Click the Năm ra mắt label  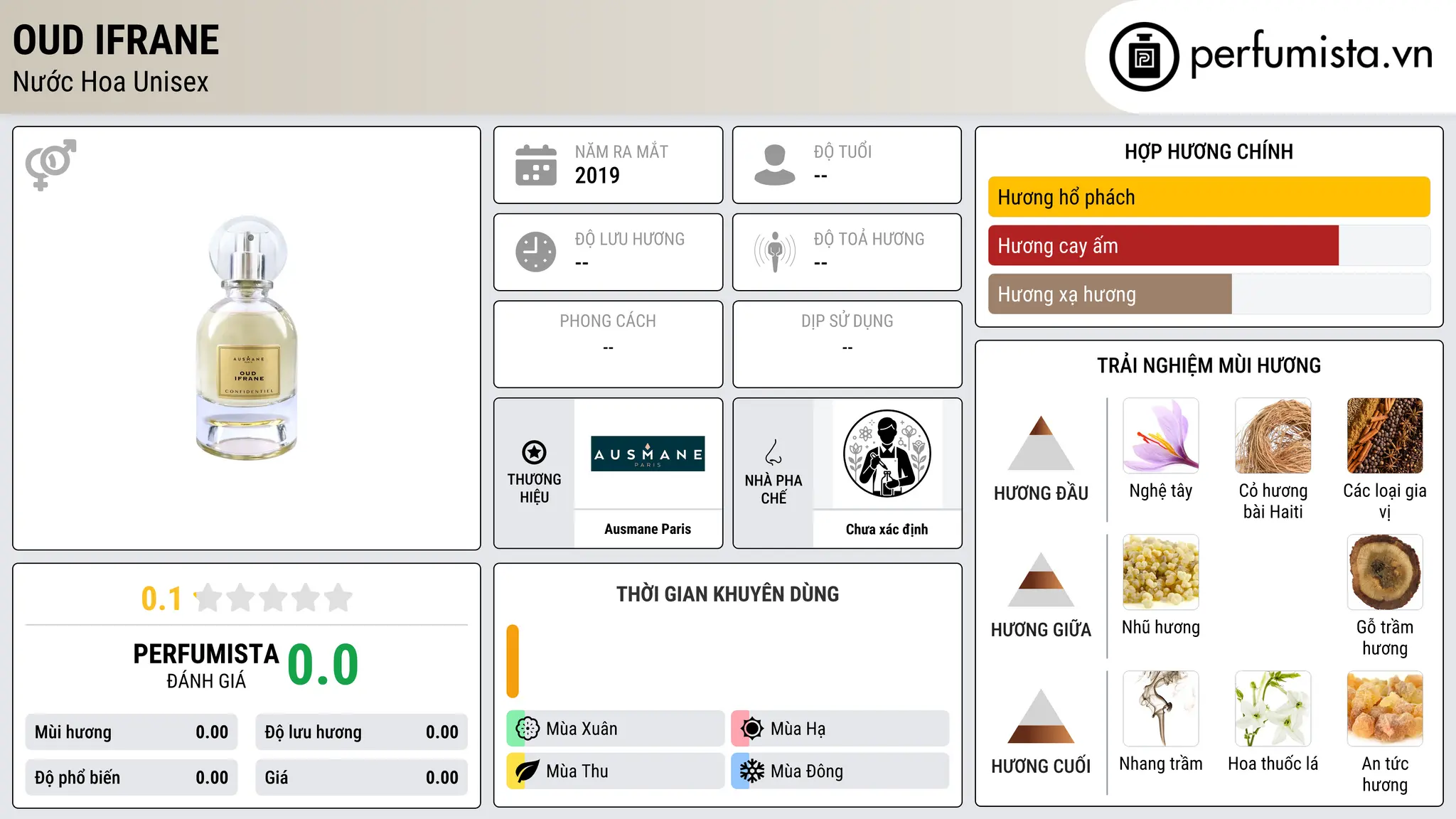pyautogui.click(x=621, y=151)
